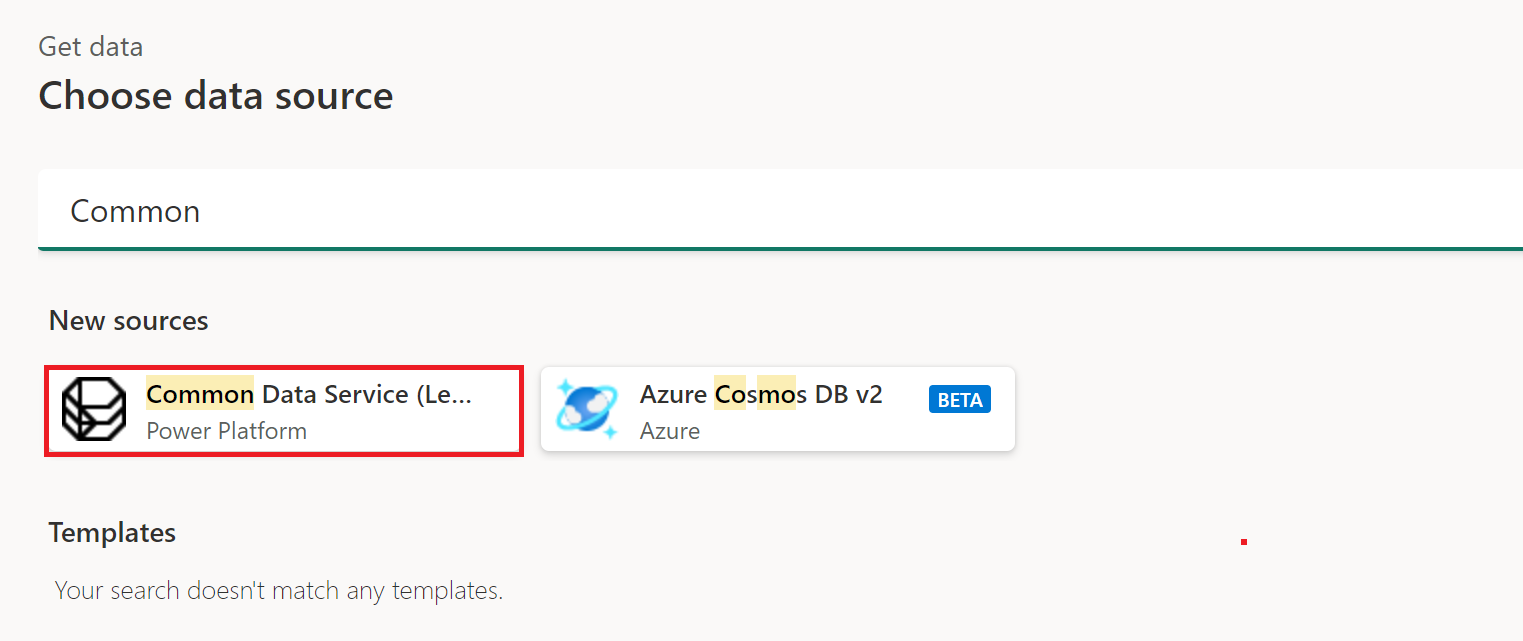This screenshot has width=1523, height=641.
Task: Click the Azure Cosmos DB planet icon
Action: click(586, 408)
